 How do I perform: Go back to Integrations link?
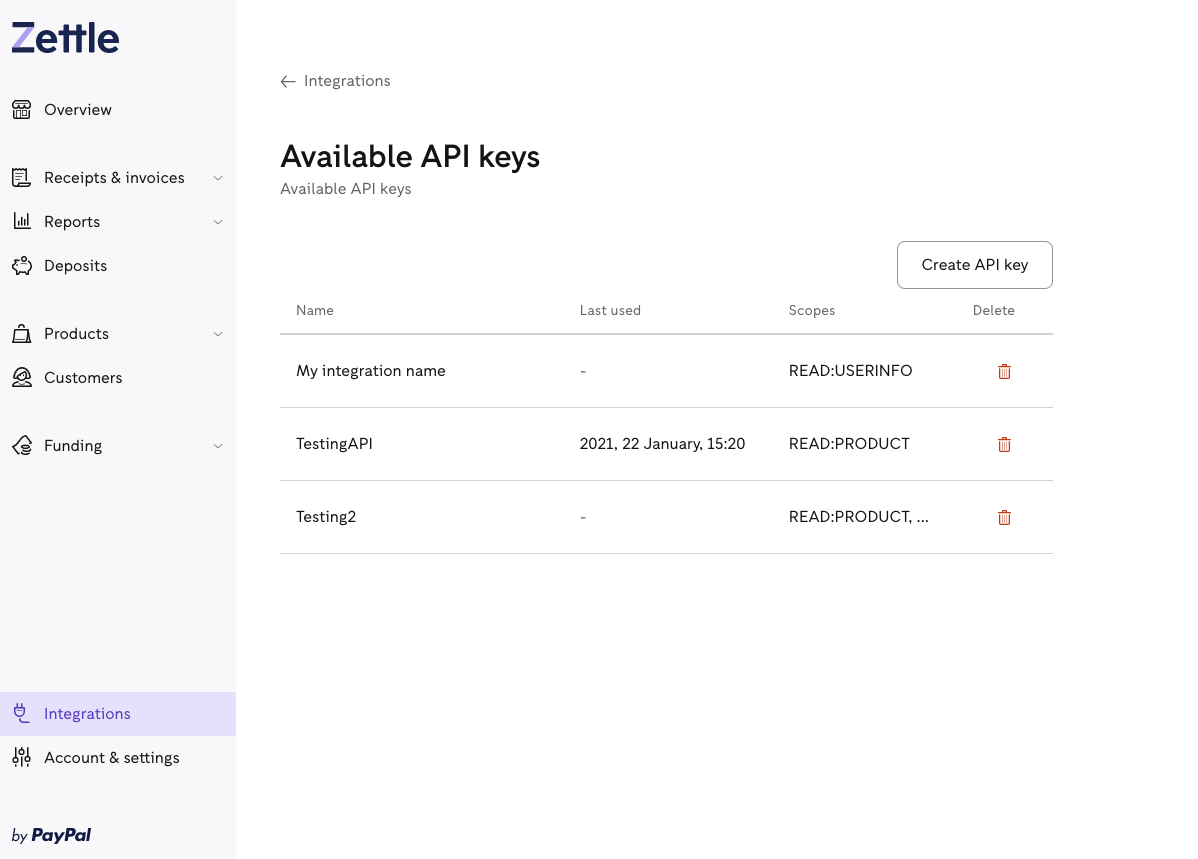[336, 81]
